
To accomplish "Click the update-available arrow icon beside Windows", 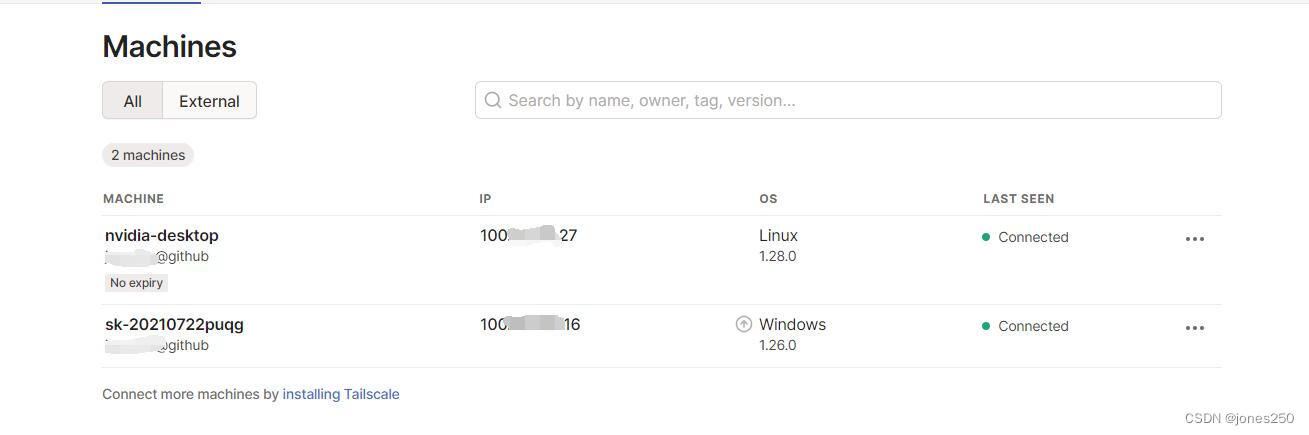I will (743, 324).
